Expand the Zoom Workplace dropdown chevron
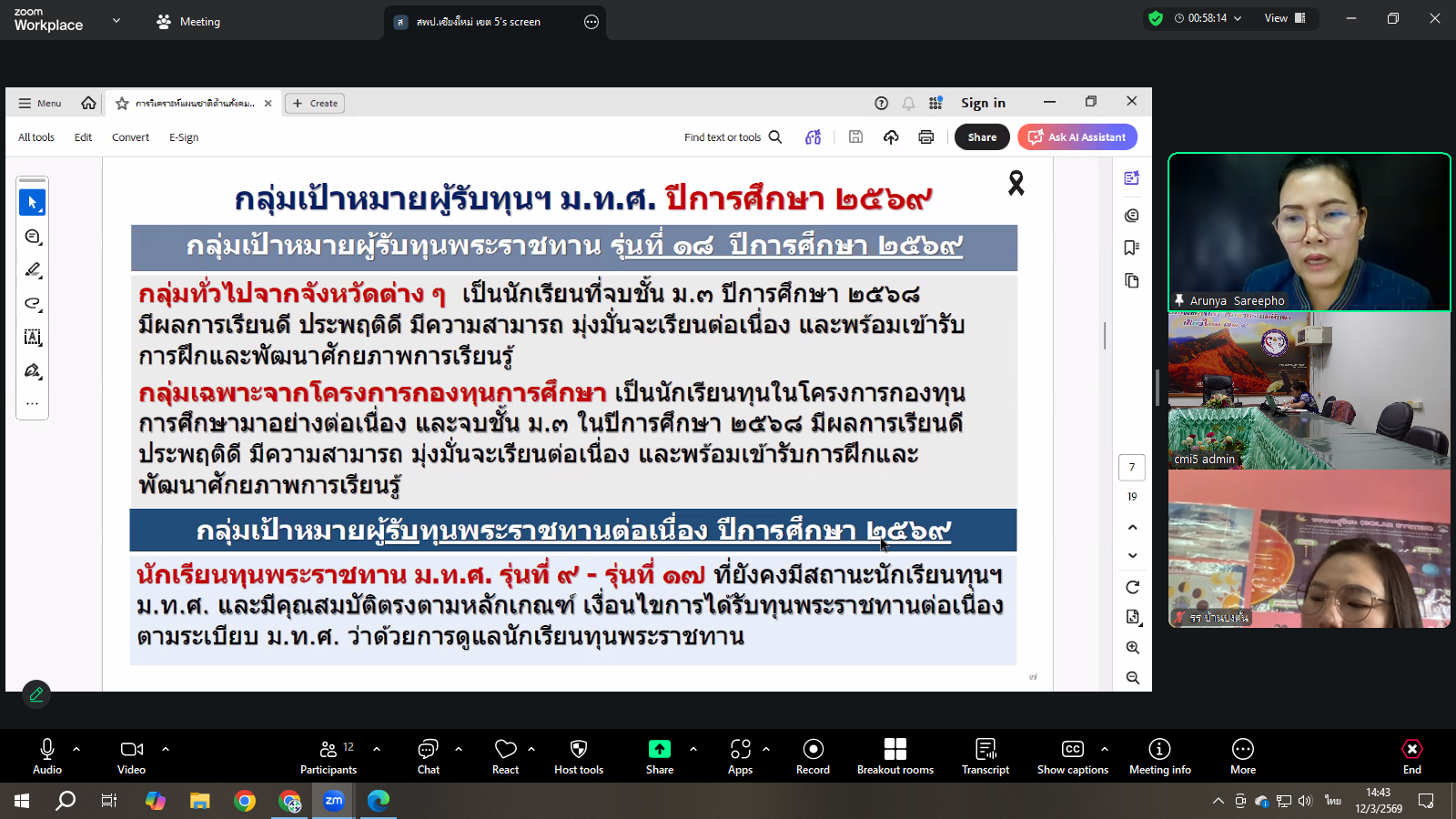The height and width of the screenshot is (819, 1456). point(116,20)
